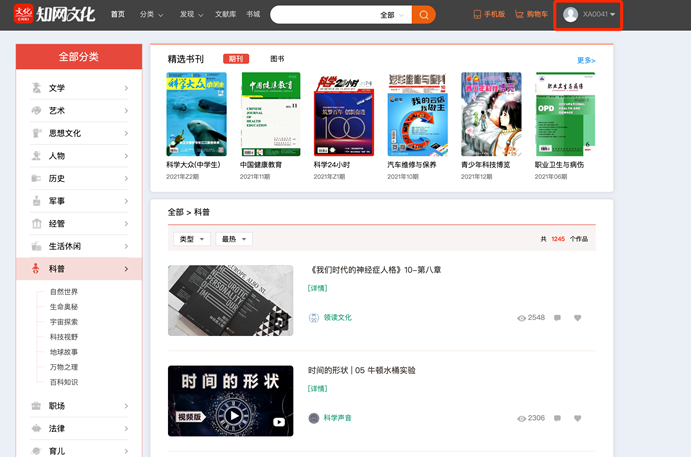Select the 万物之理 subcategory
This screenshot has height=457, width=691.
[64, 367]
